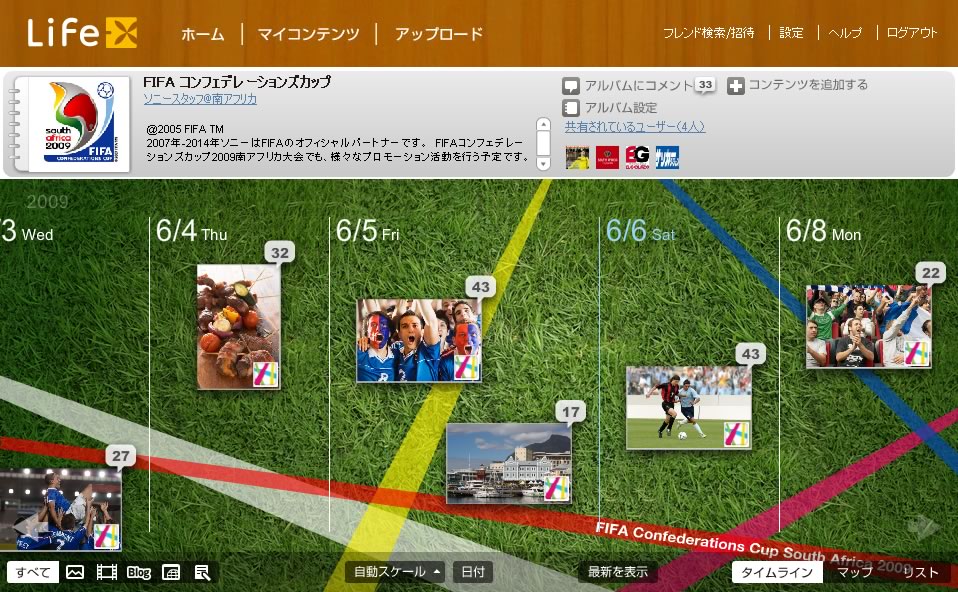
Task: Click the 32 comment badge on 6/4 photo
Action: (280, 253)
